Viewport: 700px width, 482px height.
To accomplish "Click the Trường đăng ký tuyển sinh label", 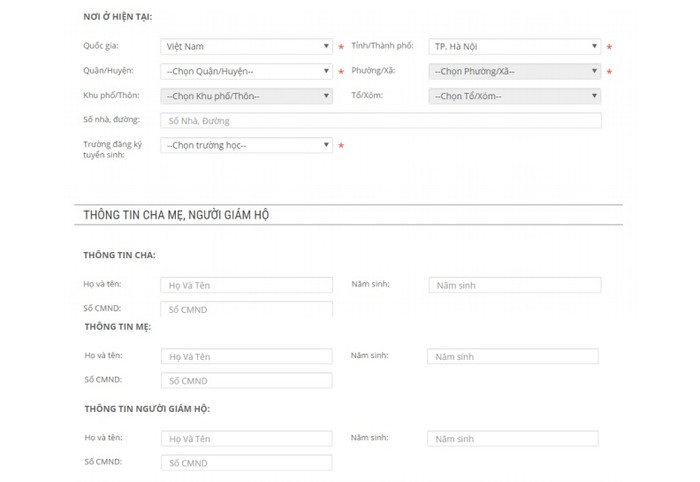I will (x=112, y=150).
